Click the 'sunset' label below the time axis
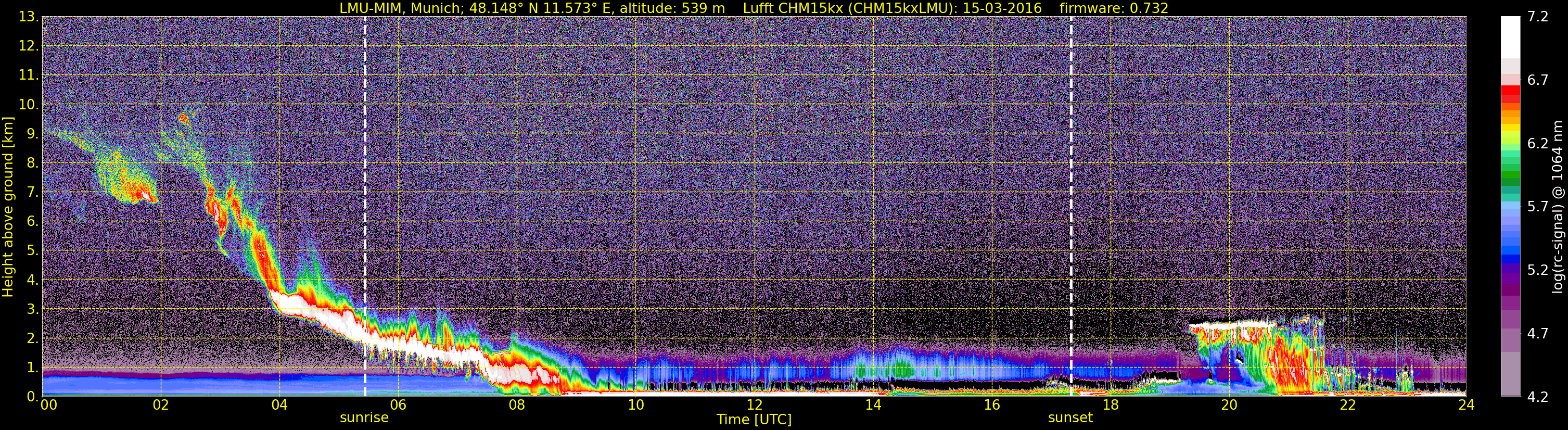 coord(1070,418)
